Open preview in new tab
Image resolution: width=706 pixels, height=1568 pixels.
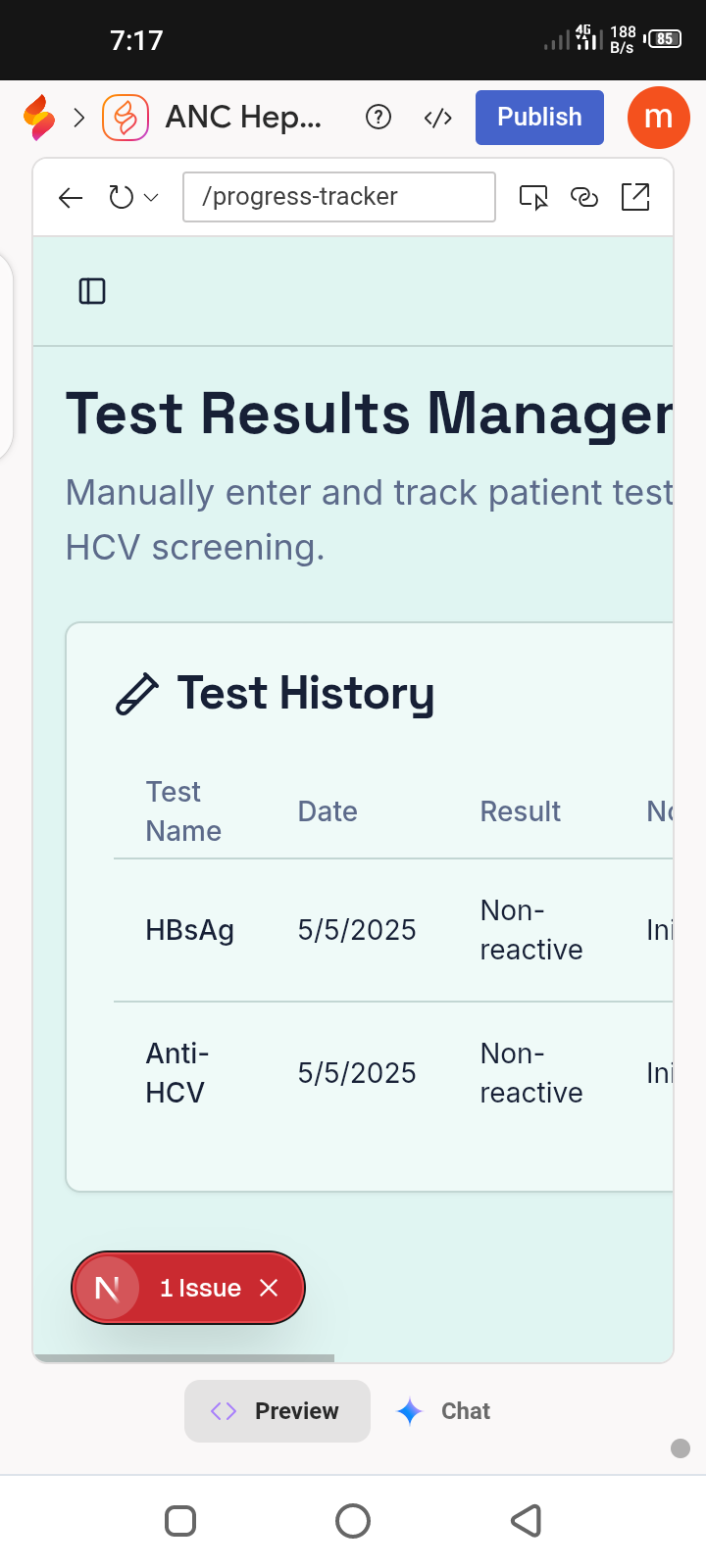pyautogui.click(x=635, y=197)
